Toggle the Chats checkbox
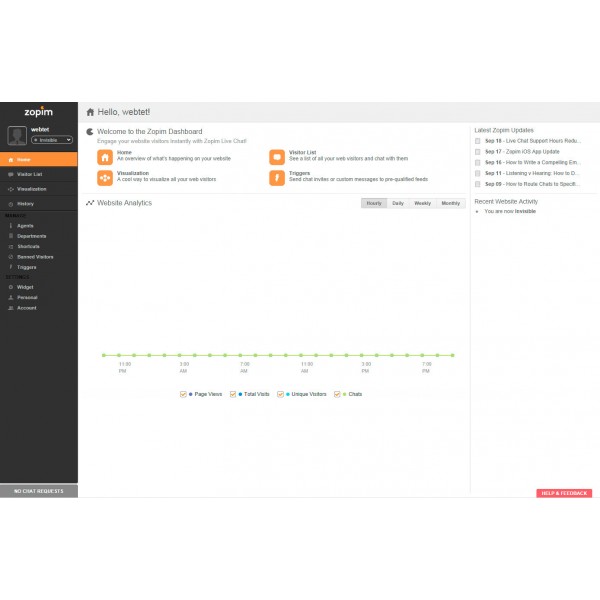 coord(337,394)
